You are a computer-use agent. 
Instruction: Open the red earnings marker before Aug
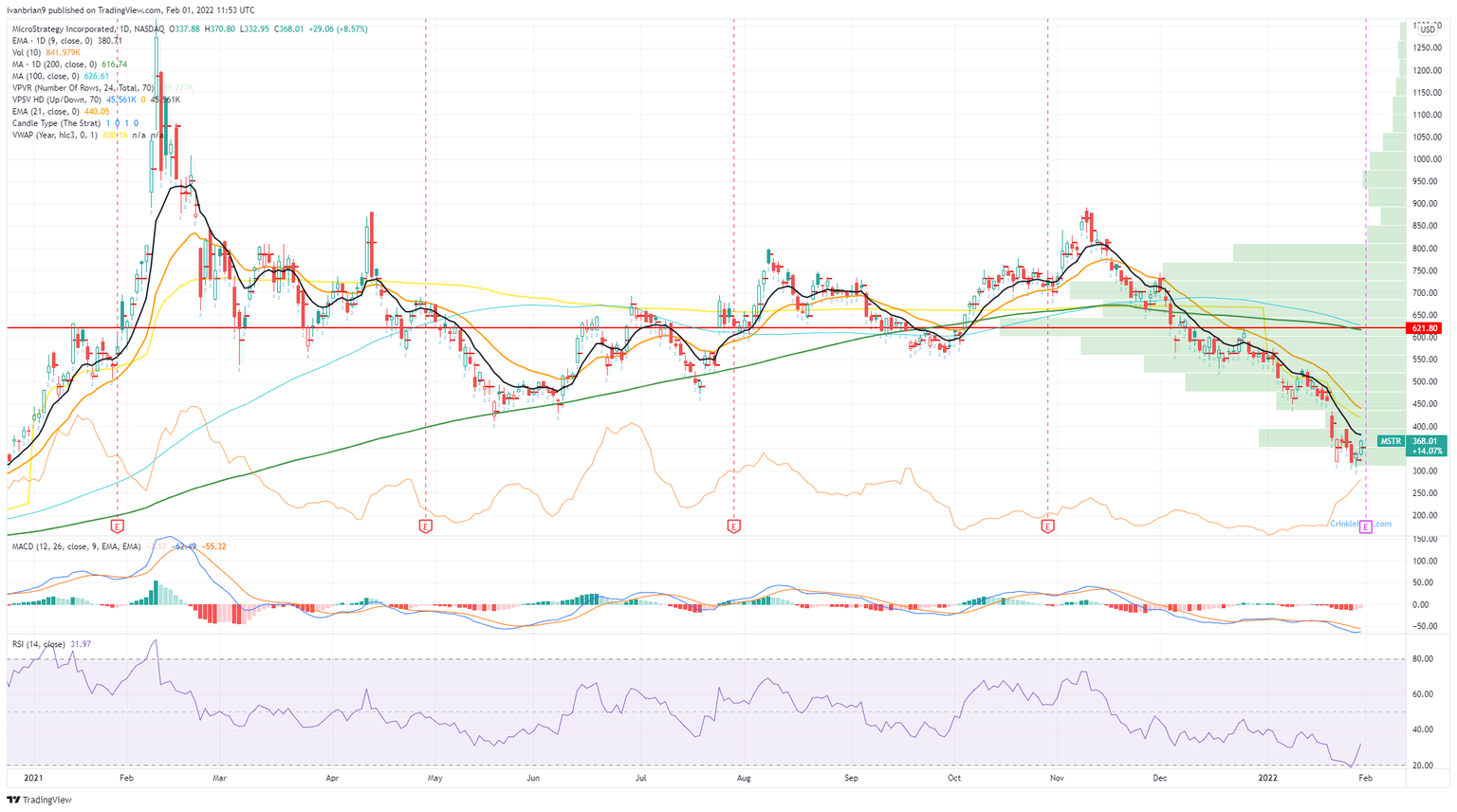tap(733, 526)
